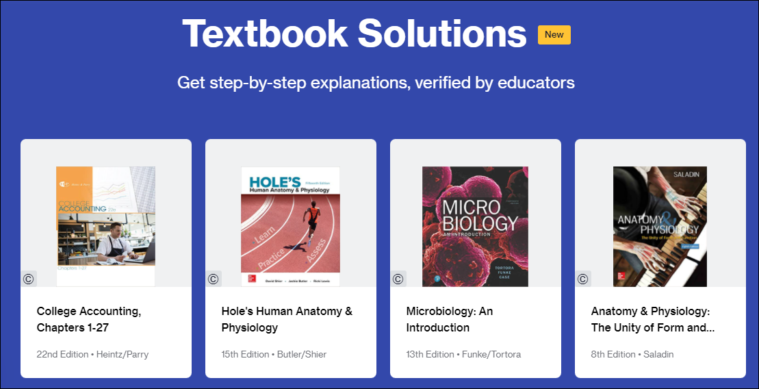The height and width of the screenshot is (389, 759).
Task: Open the Saladin Anatomy & Physiology cover
Action: click(660, 226)
